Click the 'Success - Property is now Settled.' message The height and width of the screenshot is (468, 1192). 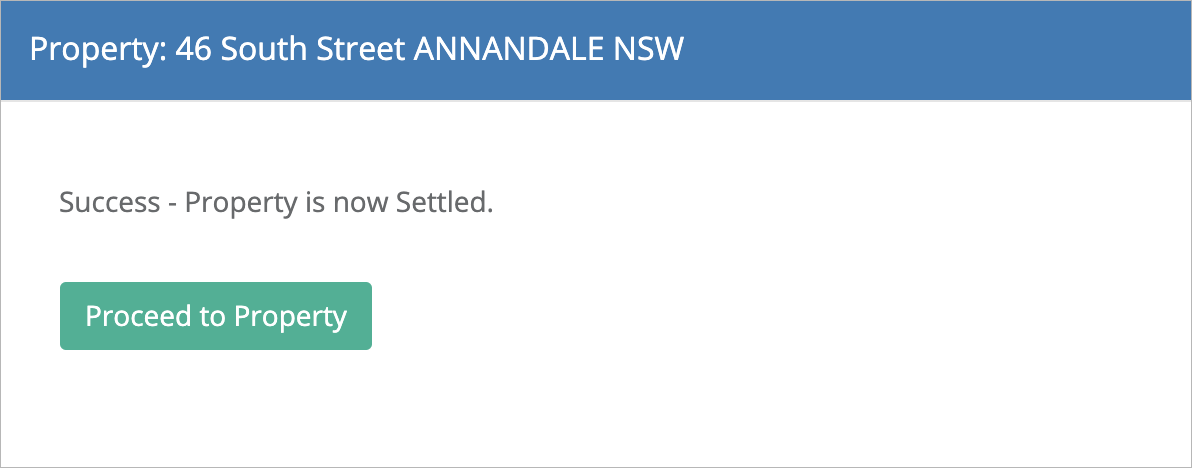click(276, 204)
